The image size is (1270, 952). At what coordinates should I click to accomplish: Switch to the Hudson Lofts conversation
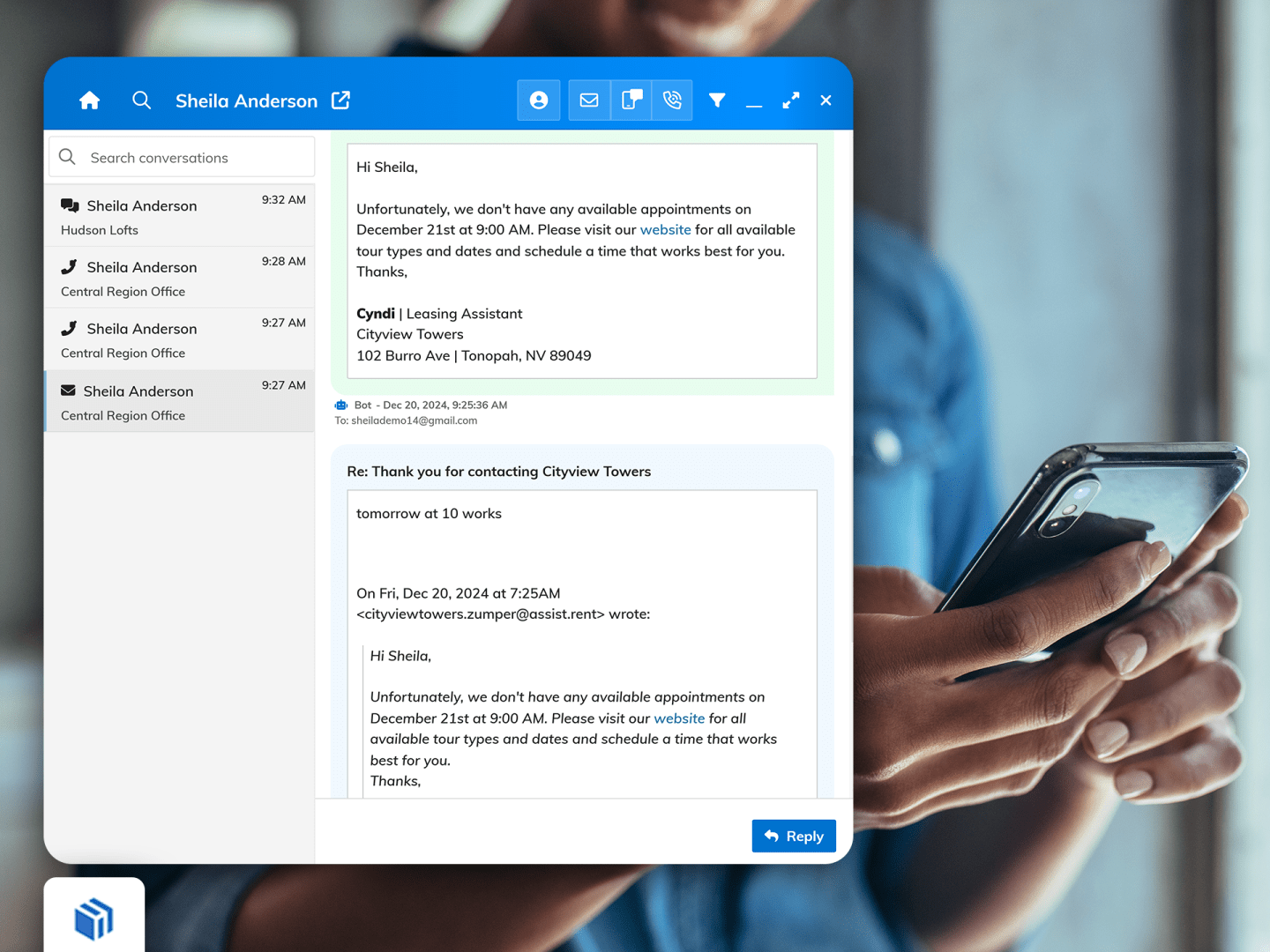[180, 215]
